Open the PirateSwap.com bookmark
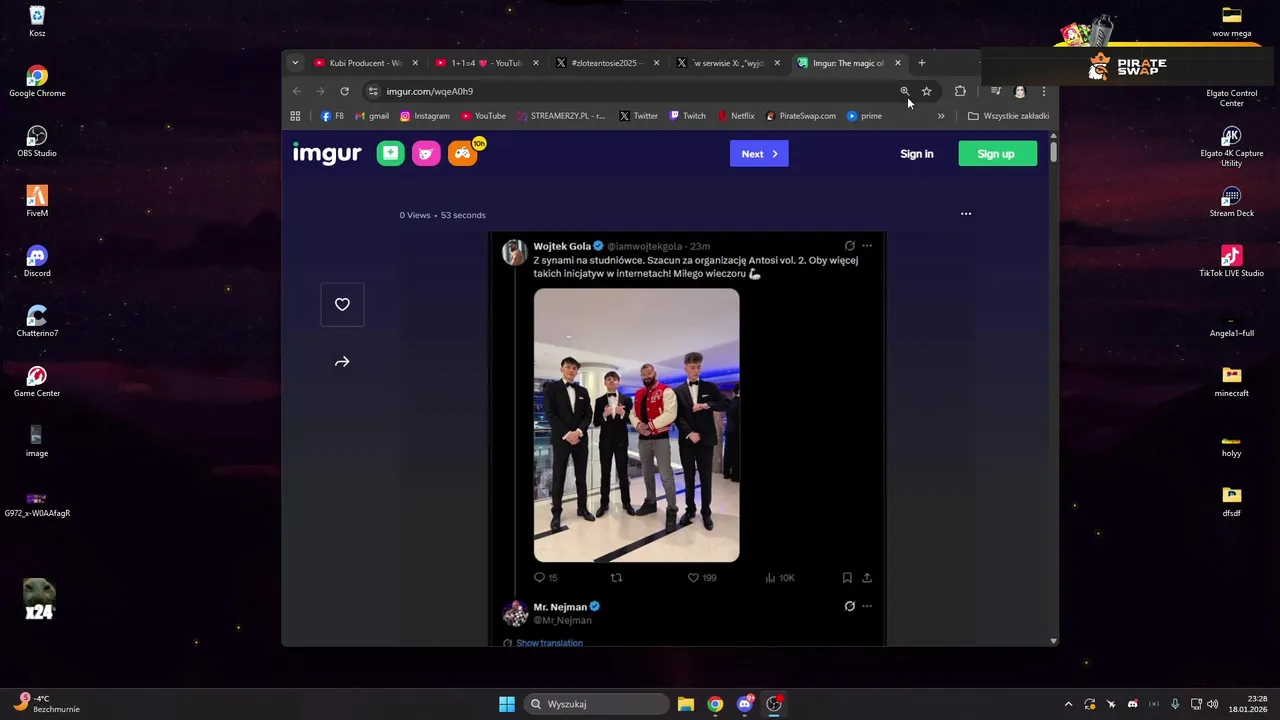The image size is (1280, 720). [801, 116]
